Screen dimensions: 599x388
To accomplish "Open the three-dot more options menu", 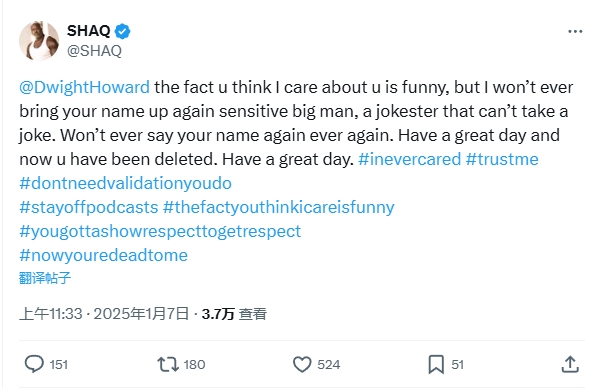I will [x=575, y=31].
